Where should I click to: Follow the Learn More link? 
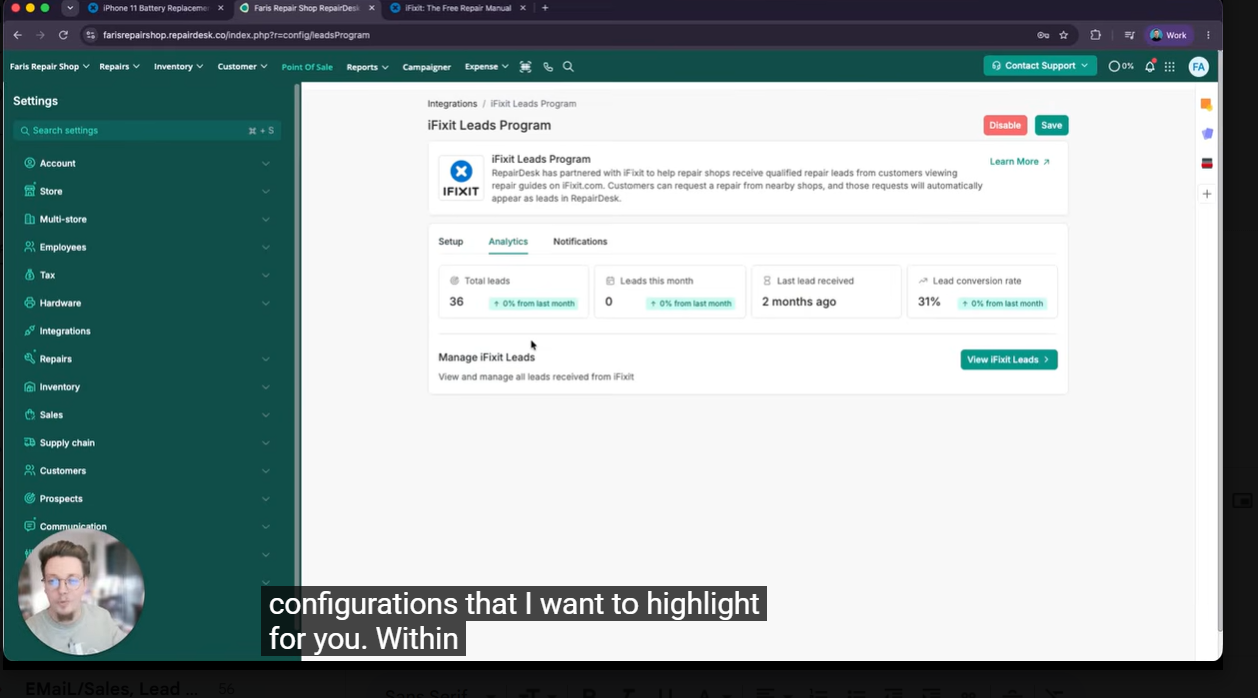pos(1020,162)
